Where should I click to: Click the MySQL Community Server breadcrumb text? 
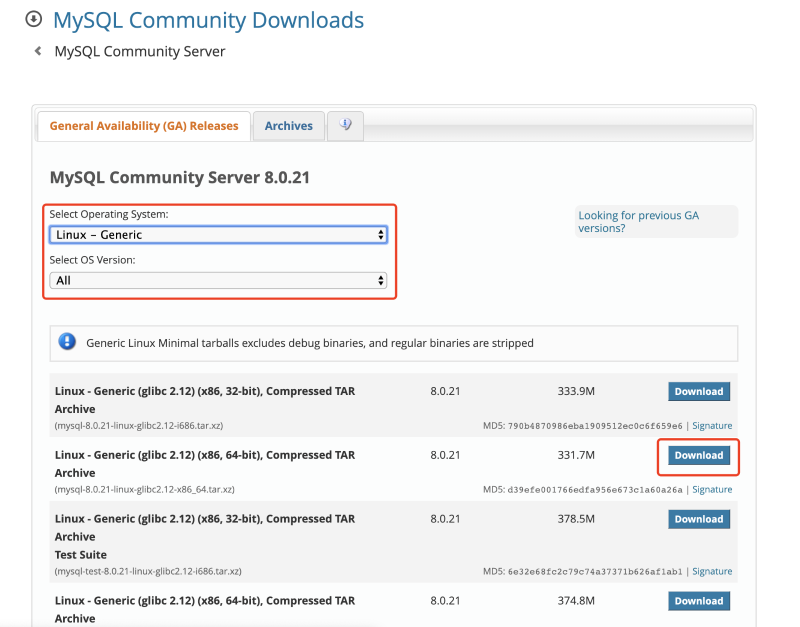pyautogui.click(x=140, y=52)
